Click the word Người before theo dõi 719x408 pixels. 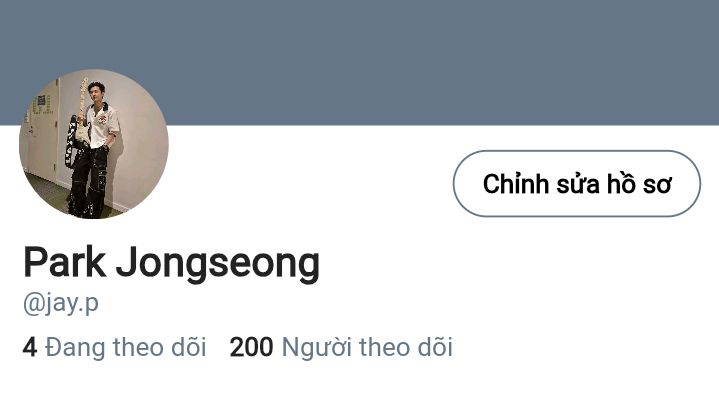[316, 347]
